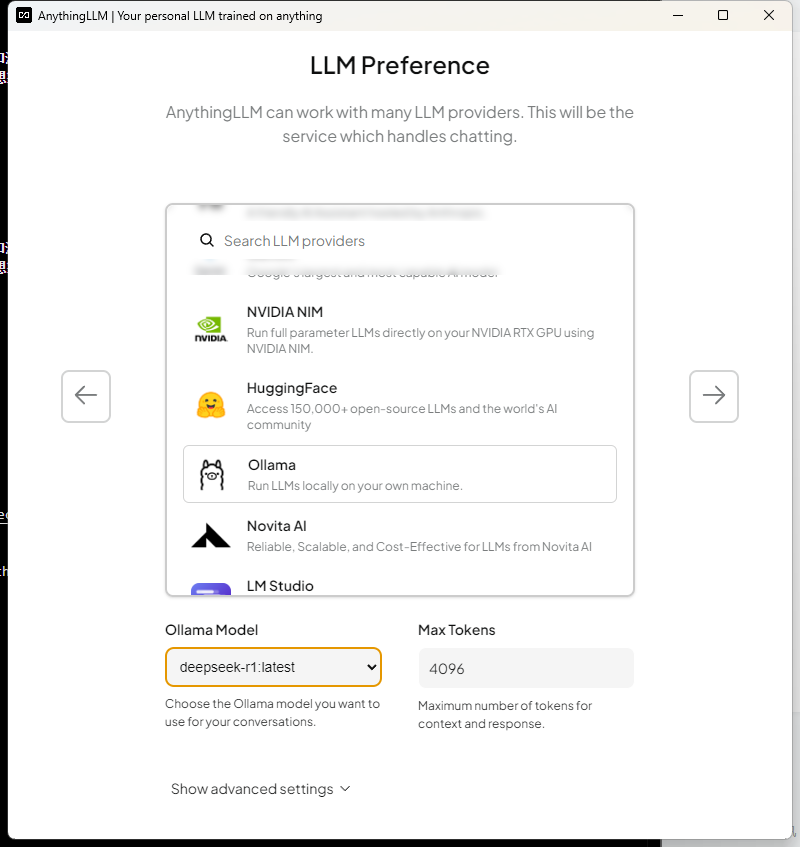Image resolution: width=800 pixels, height=847 pixels.
Task: Focus the Search LLM providers field
Action: pyautogui.click(x=400, y=241)
